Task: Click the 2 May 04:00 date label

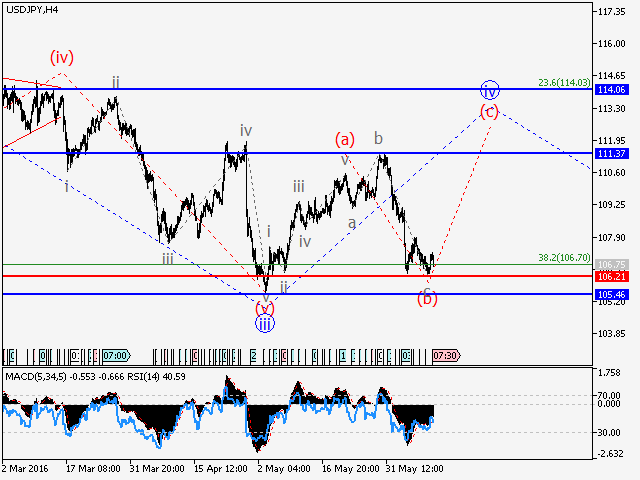Action: click(284, 469)
